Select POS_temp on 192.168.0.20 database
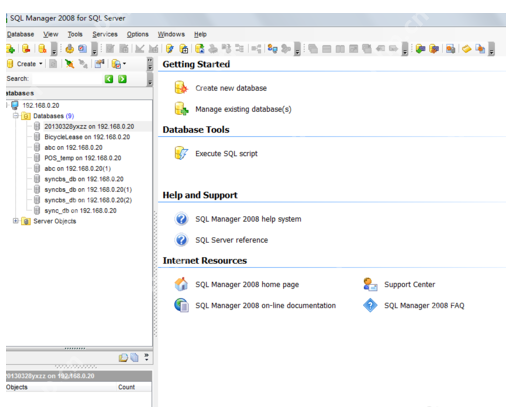This screenshot has width=516, height=407. click(83, 158)
